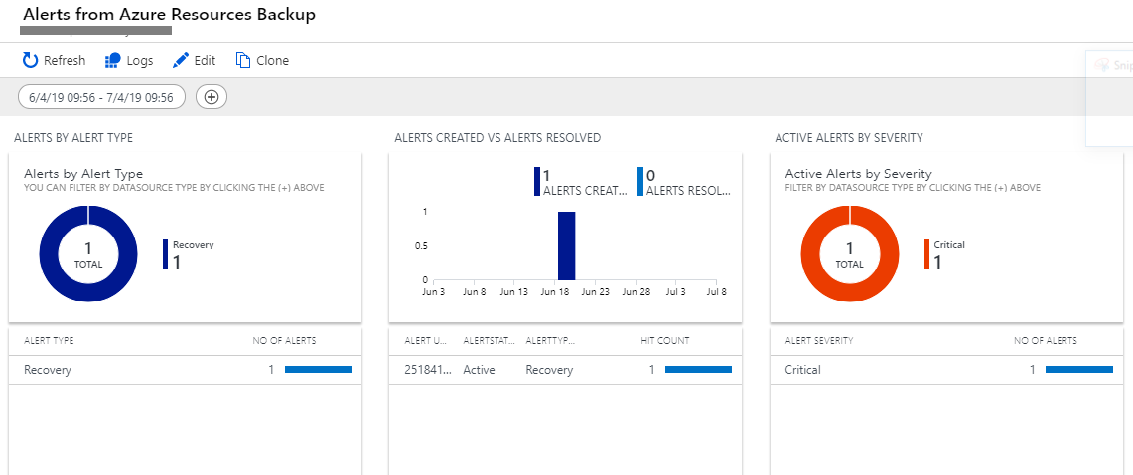
Task: Click the ALERTSTAT... column header
Action: click(488, 340)
